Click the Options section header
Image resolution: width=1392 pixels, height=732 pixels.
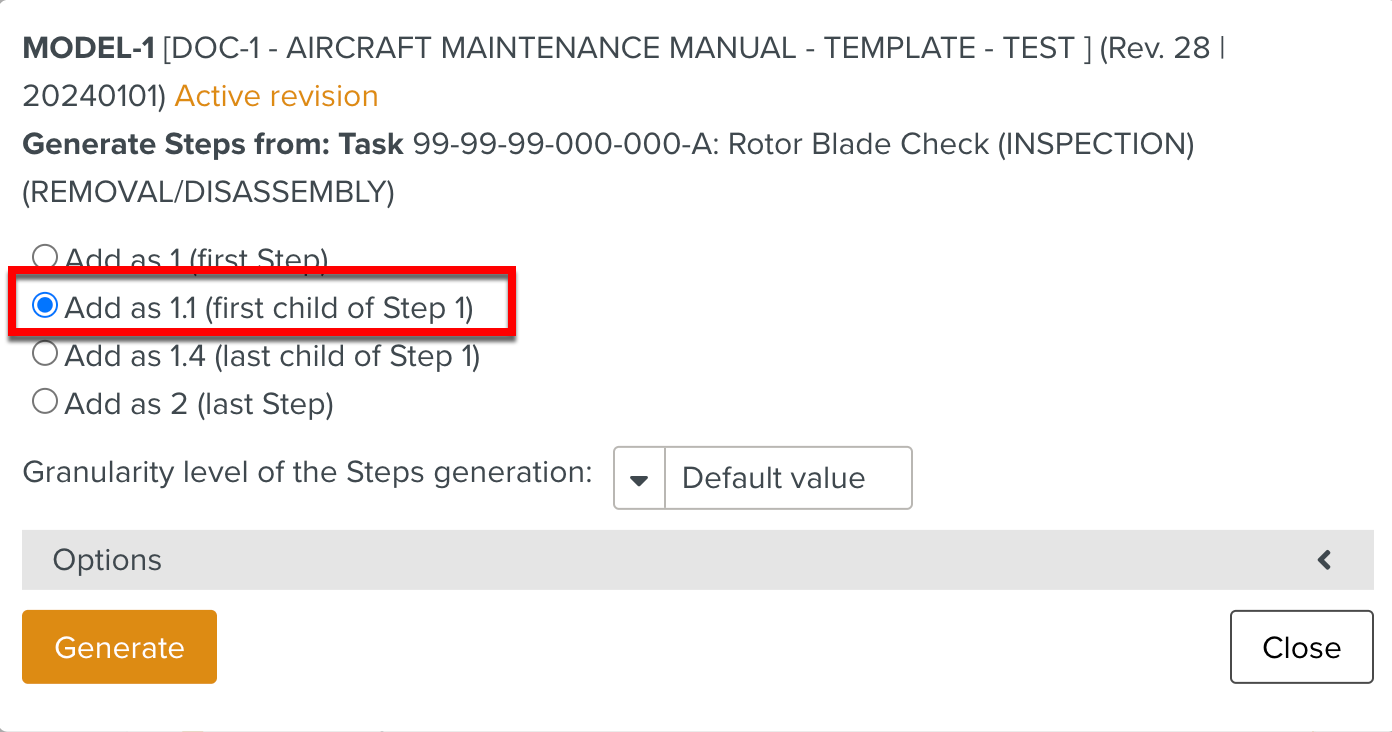click(x=106, y=560)
